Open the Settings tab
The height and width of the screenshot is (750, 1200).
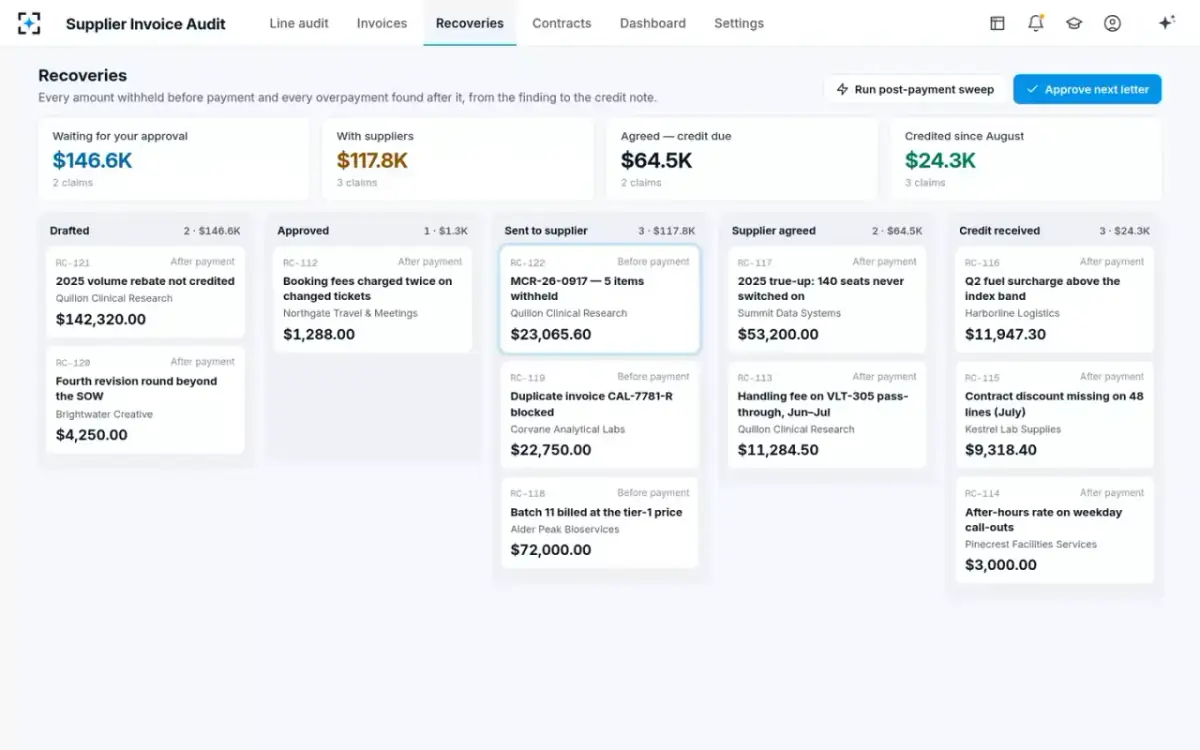(739, 23)
